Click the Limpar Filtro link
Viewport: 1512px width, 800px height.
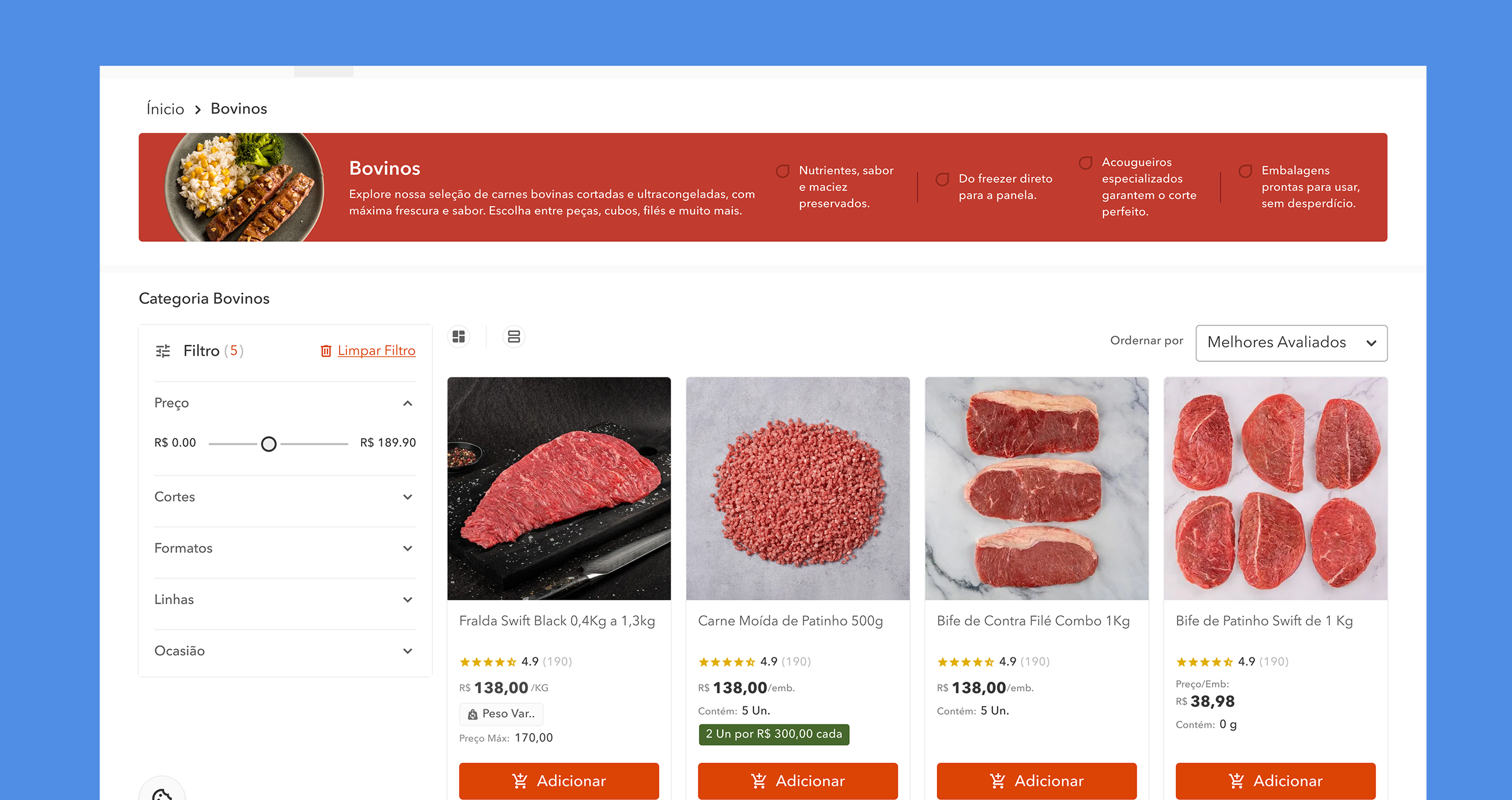(377, 351)
